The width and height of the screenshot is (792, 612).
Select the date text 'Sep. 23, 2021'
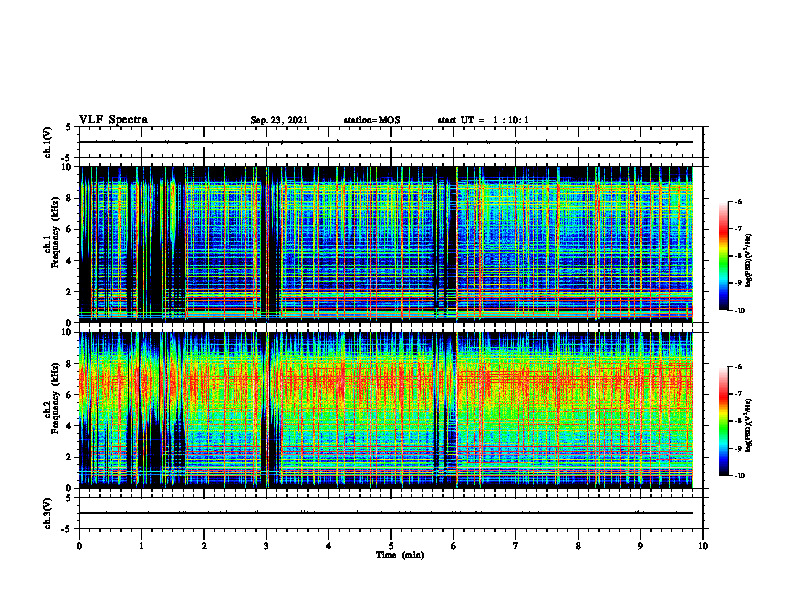(279, 120)
